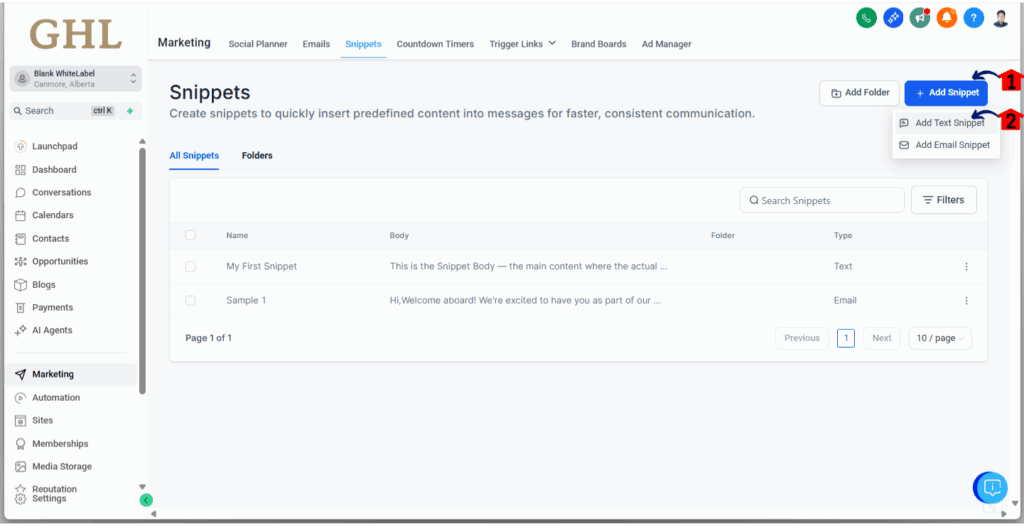Open Conversations in the sidebar
The height and width of the screenshot is (526, 1024).
coord(61,193)
